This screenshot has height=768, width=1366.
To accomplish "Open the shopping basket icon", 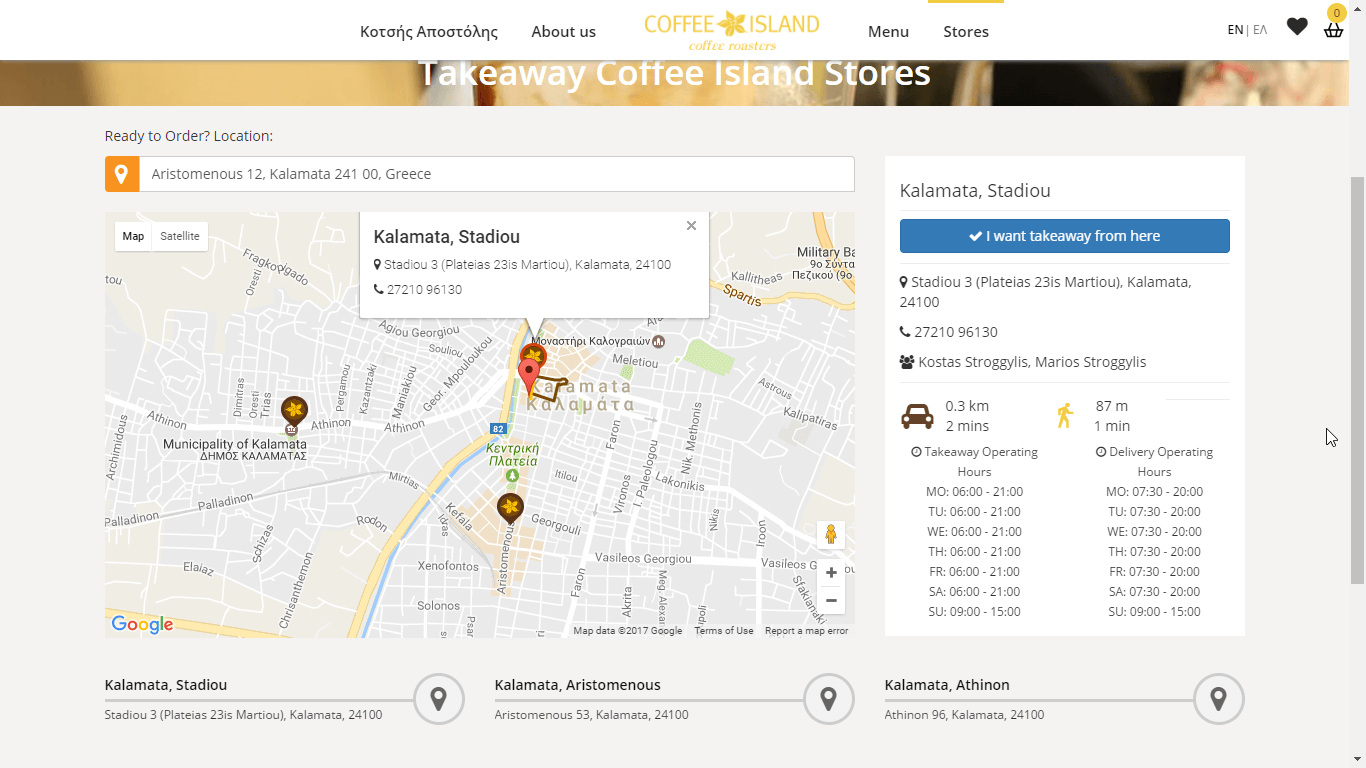I will tap(1333, 30).
